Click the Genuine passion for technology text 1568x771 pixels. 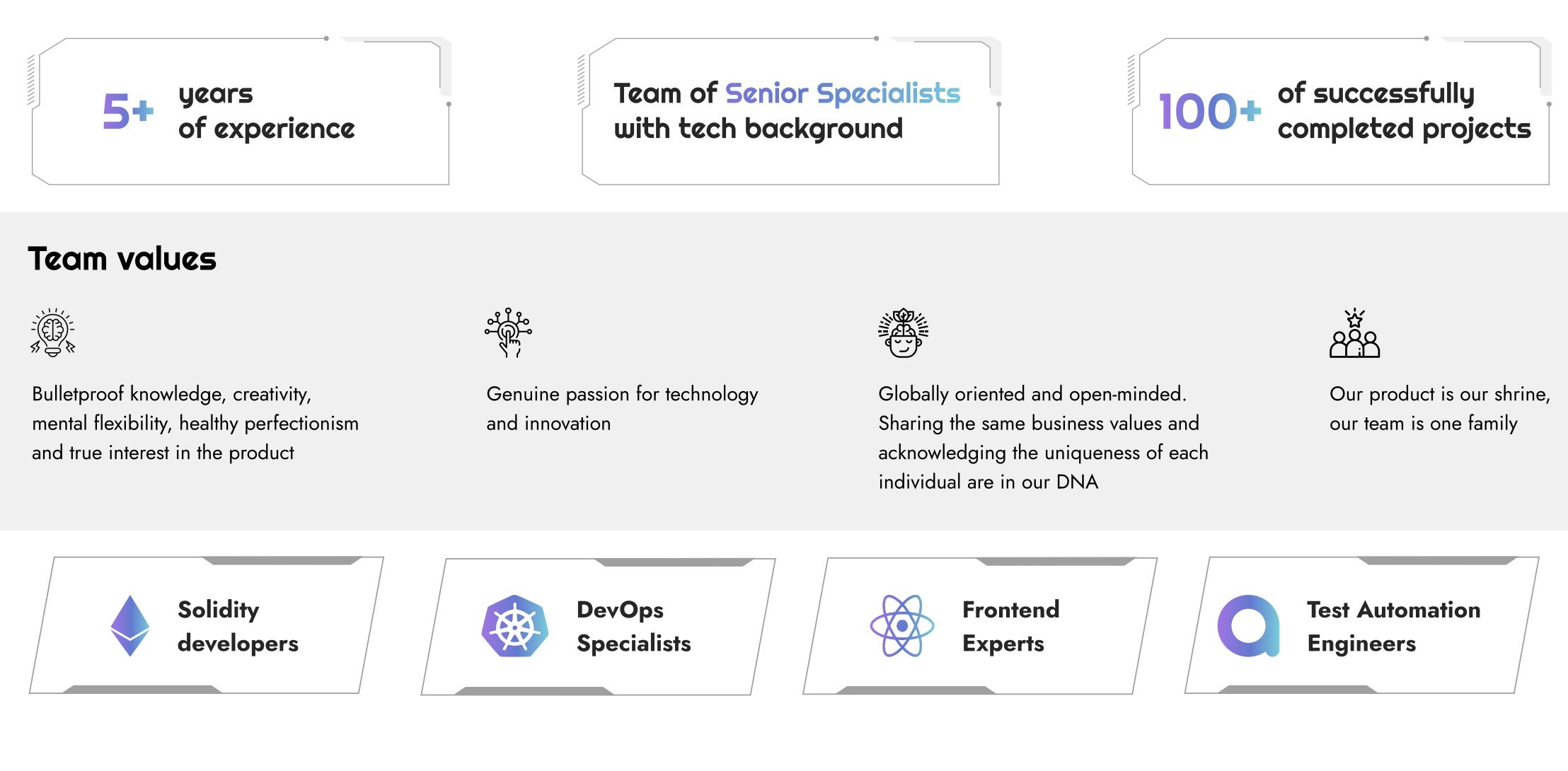click(622, 408)
